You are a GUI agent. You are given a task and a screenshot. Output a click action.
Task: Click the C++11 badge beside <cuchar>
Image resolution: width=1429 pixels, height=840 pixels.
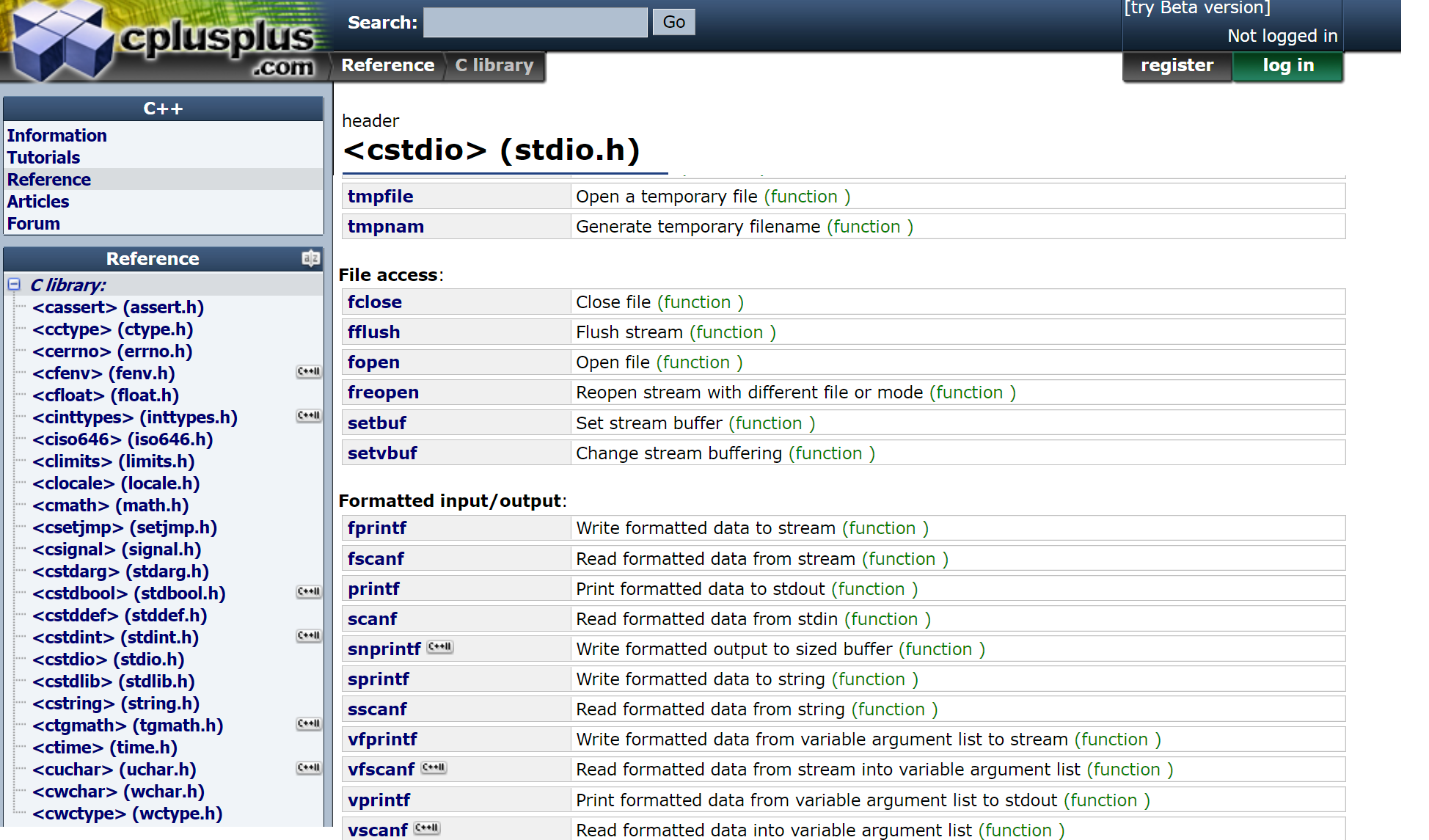309,768
